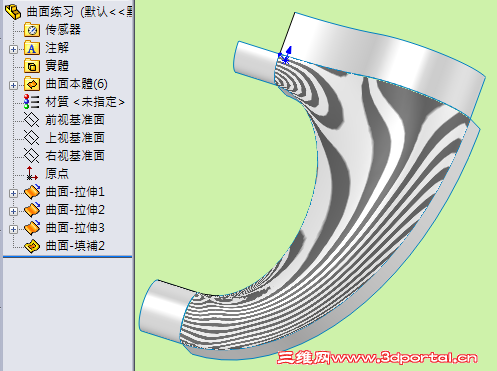Expand the 注解 node
This screenshot has width=497, height=371.
[x=13, y=49]
